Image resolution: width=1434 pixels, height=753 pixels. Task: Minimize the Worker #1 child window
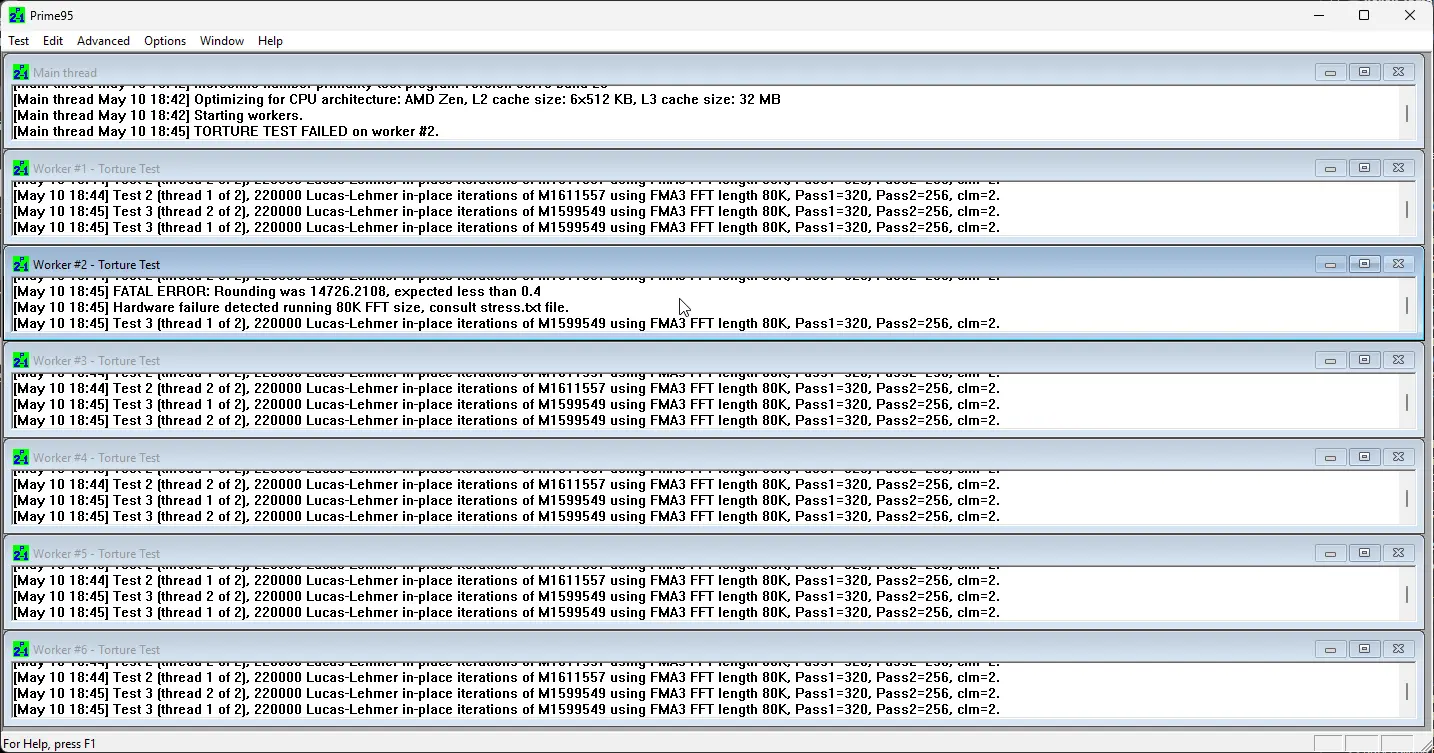(1330, 168)
